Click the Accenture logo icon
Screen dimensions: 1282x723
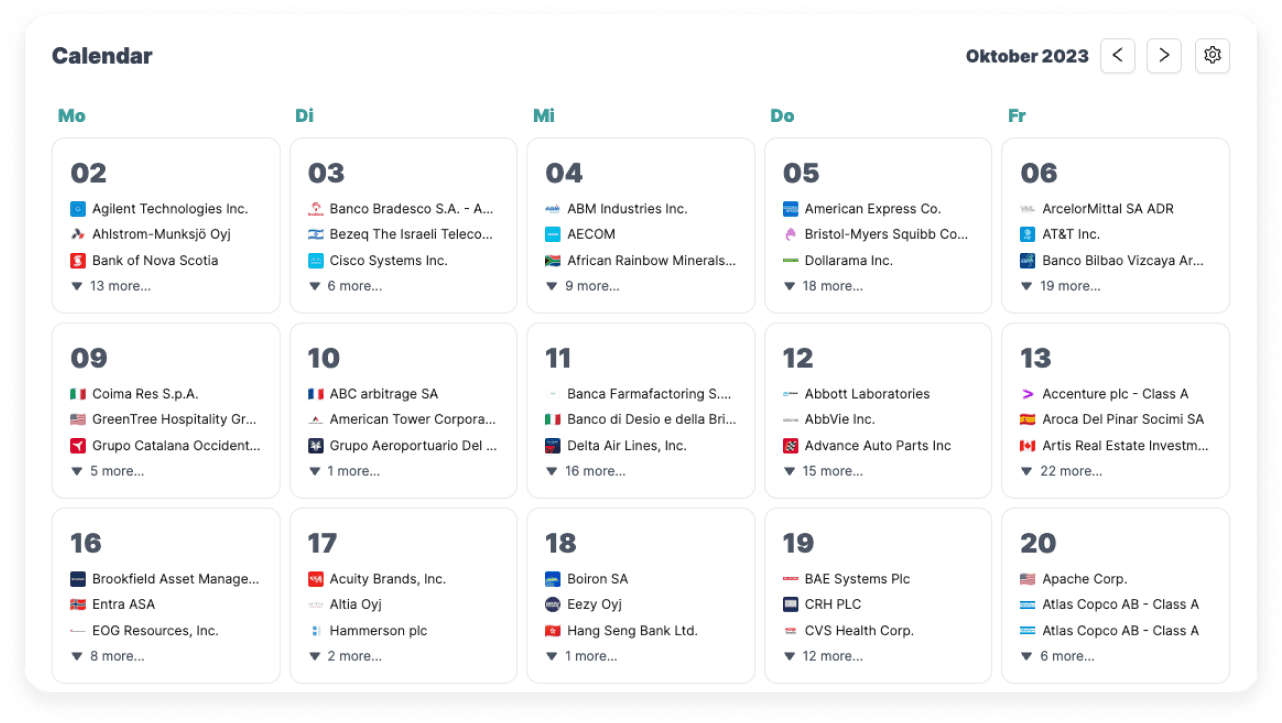pos(1027,394)
